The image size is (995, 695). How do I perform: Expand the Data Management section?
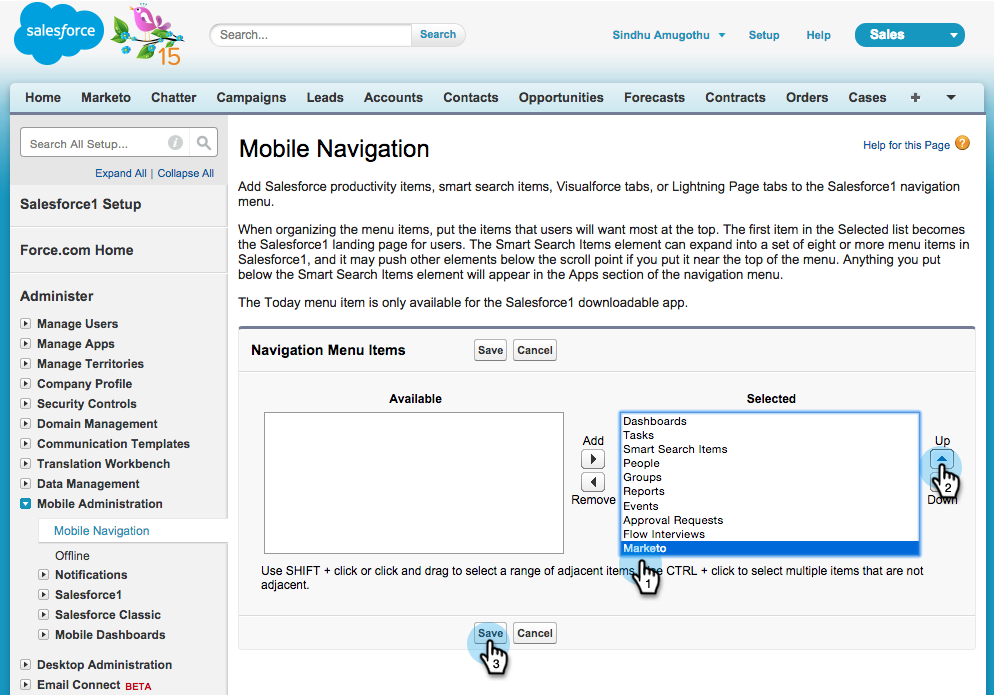click(25, 484)
